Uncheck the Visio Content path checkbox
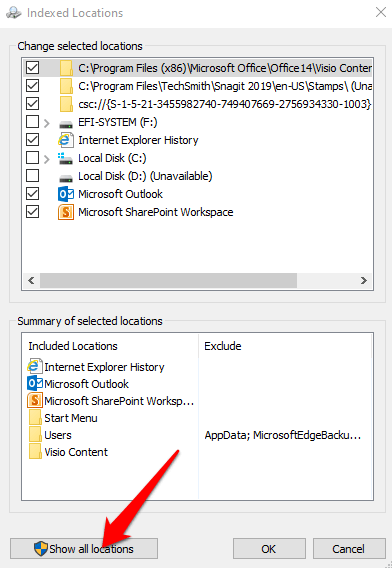392x568 pixels. coord(33,68)
